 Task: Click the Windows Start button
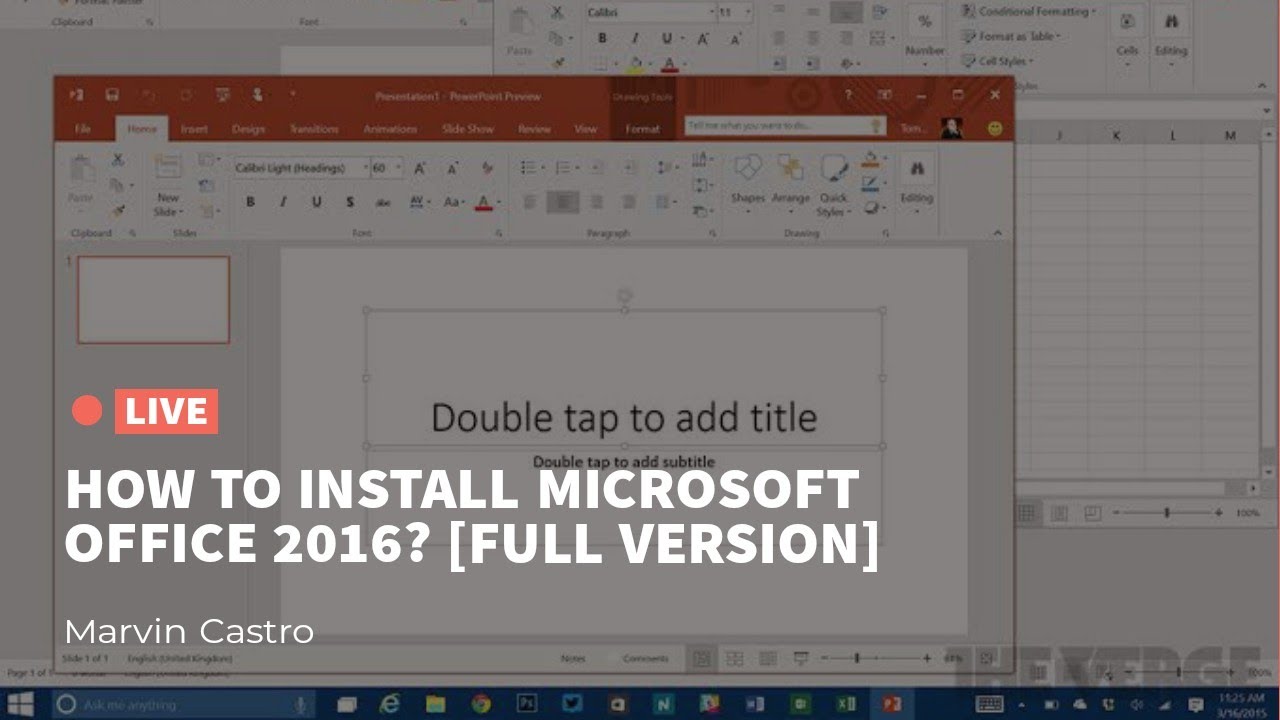pyautogui.click(x=20, y=704)
